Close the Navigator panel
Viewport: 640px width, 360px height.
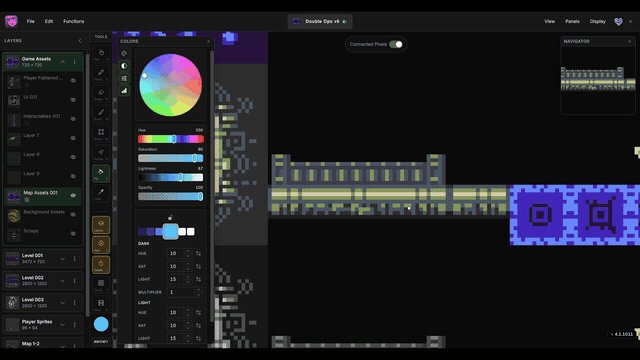[630, 41]
